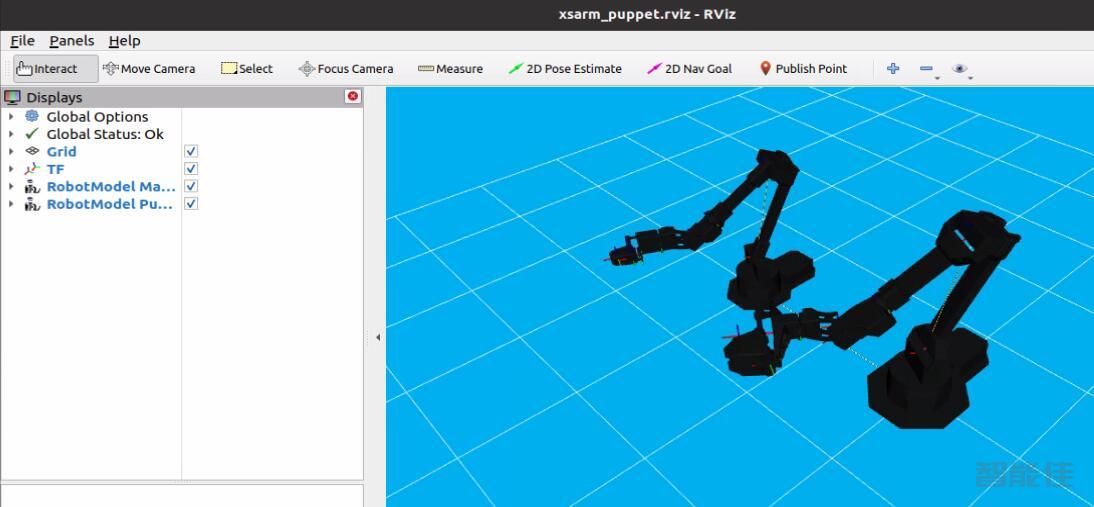Viewport: 1094px width, 507px height.
Task: Choose the Select tool
Action: click(x=247, y=69)
